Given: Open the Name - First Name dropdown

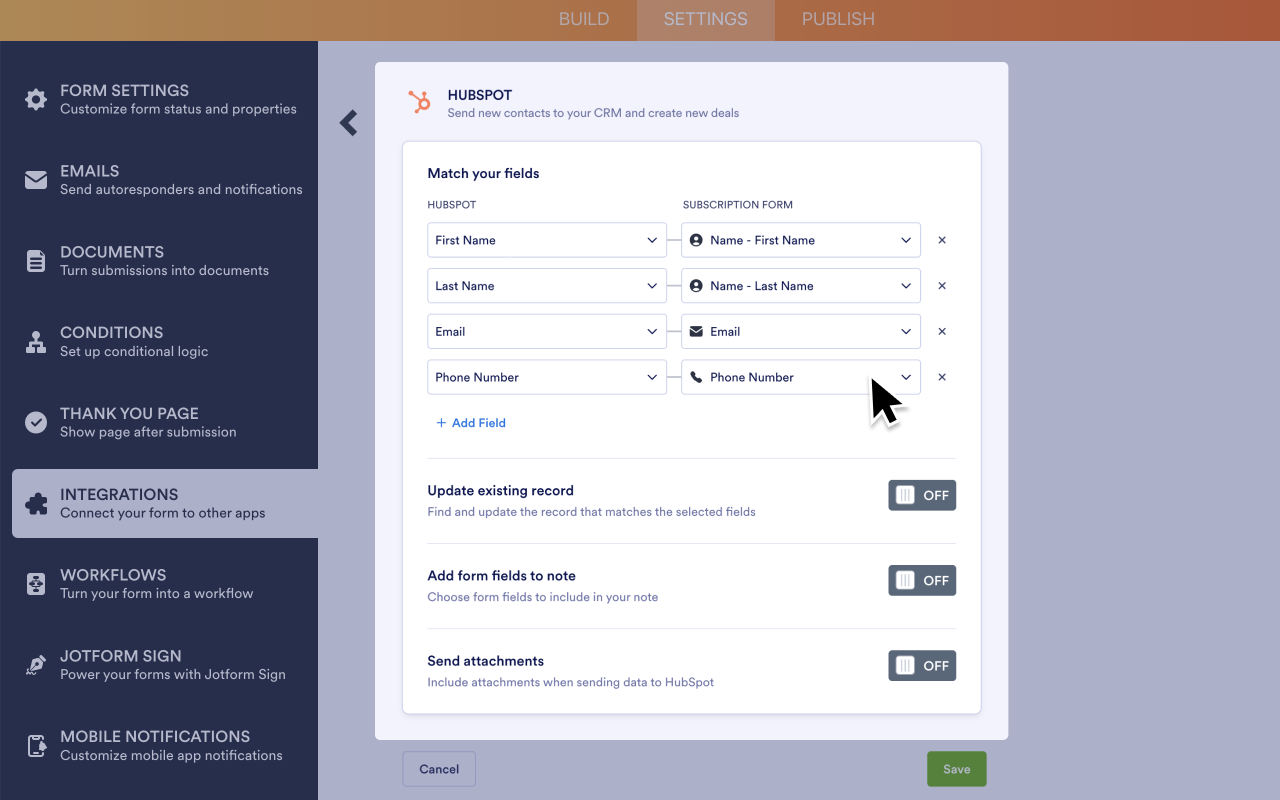Looking at the screenshot, I should (800, 240).
